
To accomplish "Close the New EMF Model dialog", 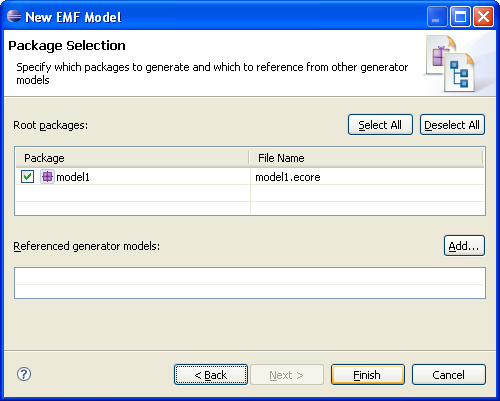I will pyautogui.click(x=483, y=16).
